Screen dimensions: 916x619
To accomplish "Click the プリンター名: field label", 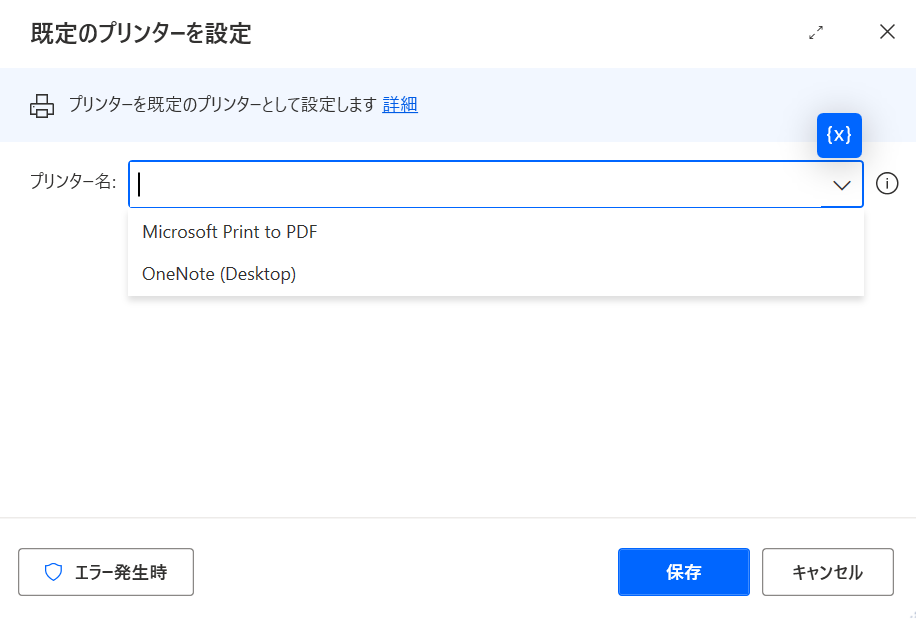I will click(x=73, y=182).
